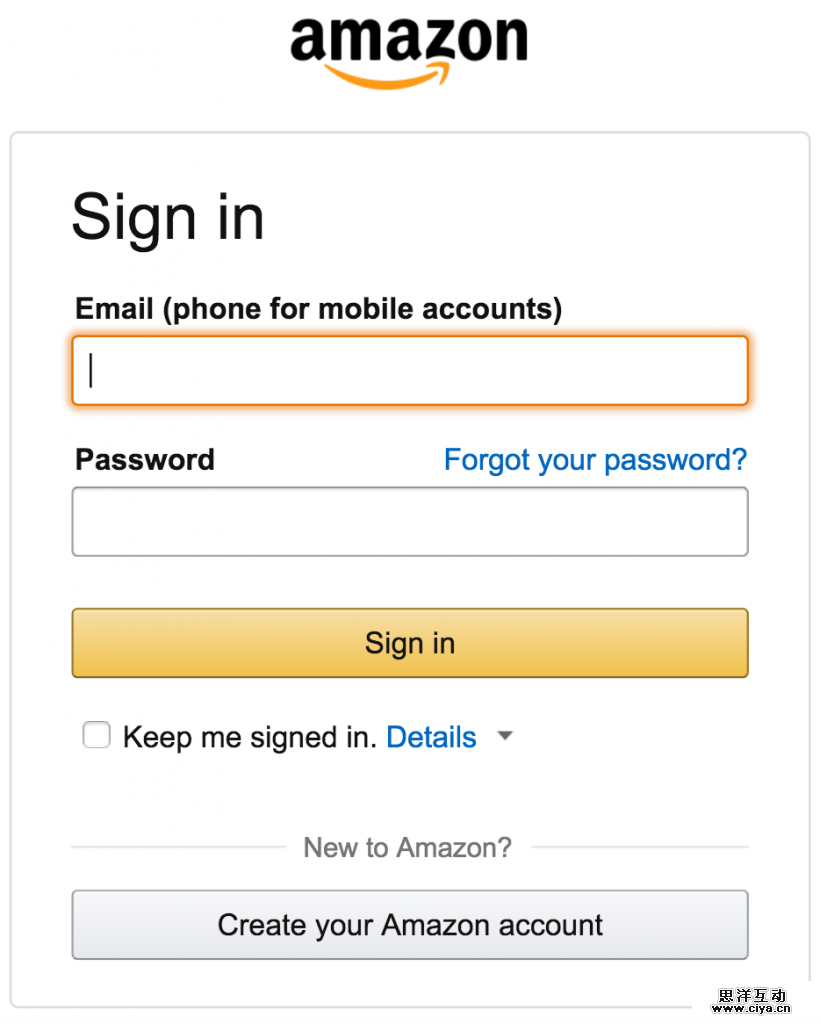Click the New to Amazon? text
The image size is (820, 1024).
tap(407, 848)
